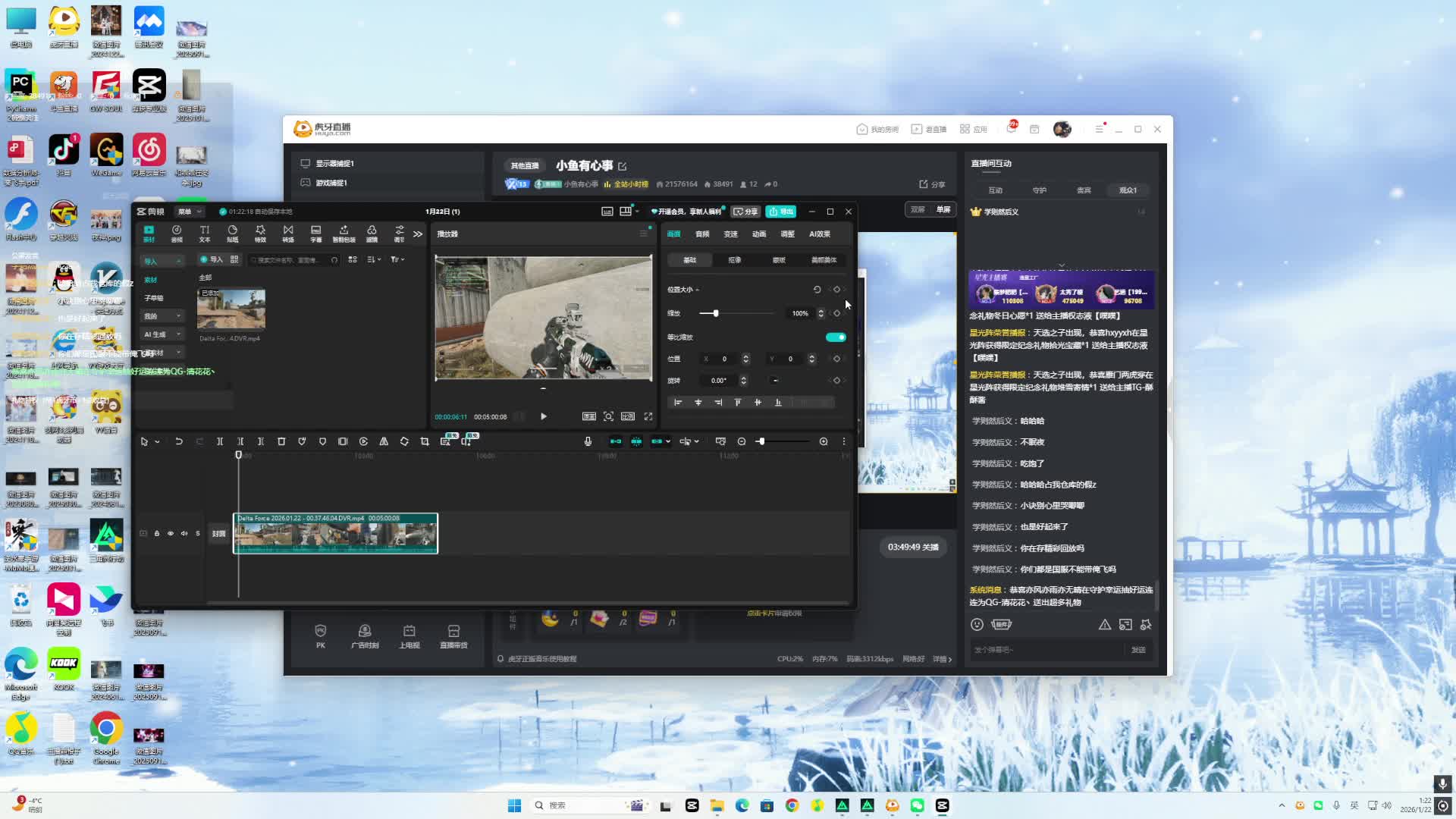Switch to the 变速 (Speed) tab
1456x819 pixels.
click(x=731, y=234)
